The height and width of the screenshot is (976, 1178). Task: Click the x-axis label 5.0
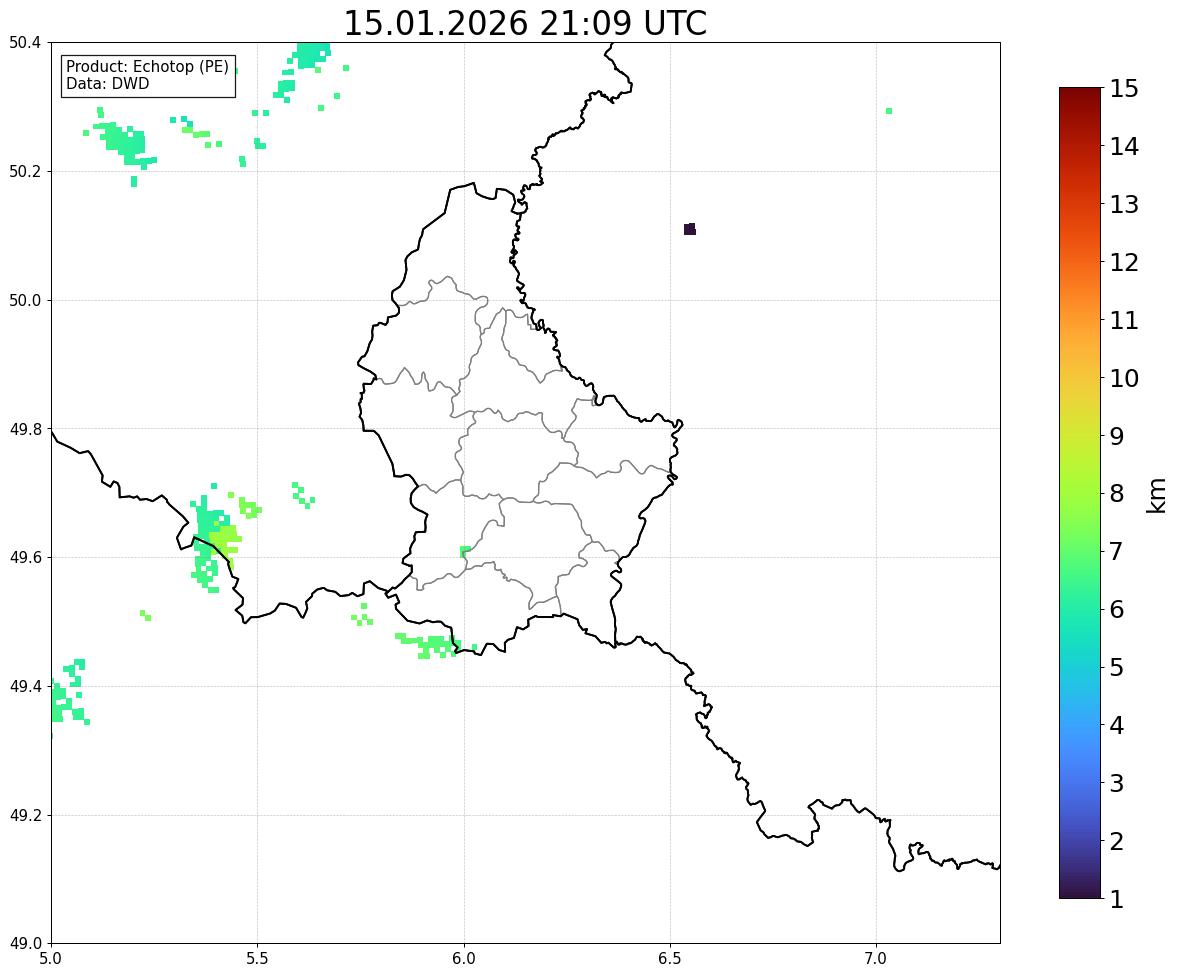[51, 959]
